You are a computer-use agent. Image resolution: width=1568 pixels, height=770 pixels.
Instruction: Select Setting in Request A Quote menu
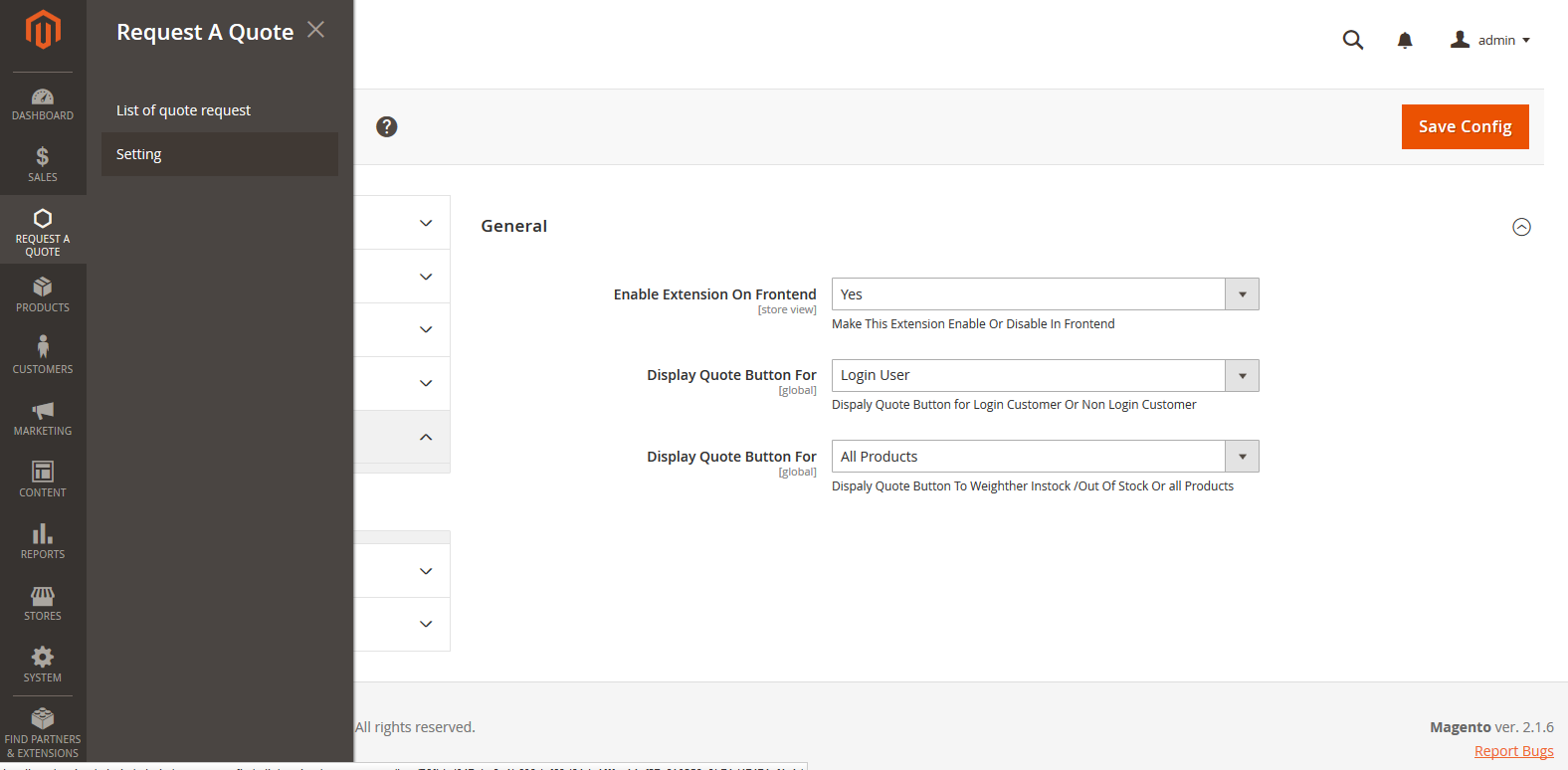point(139,154)
